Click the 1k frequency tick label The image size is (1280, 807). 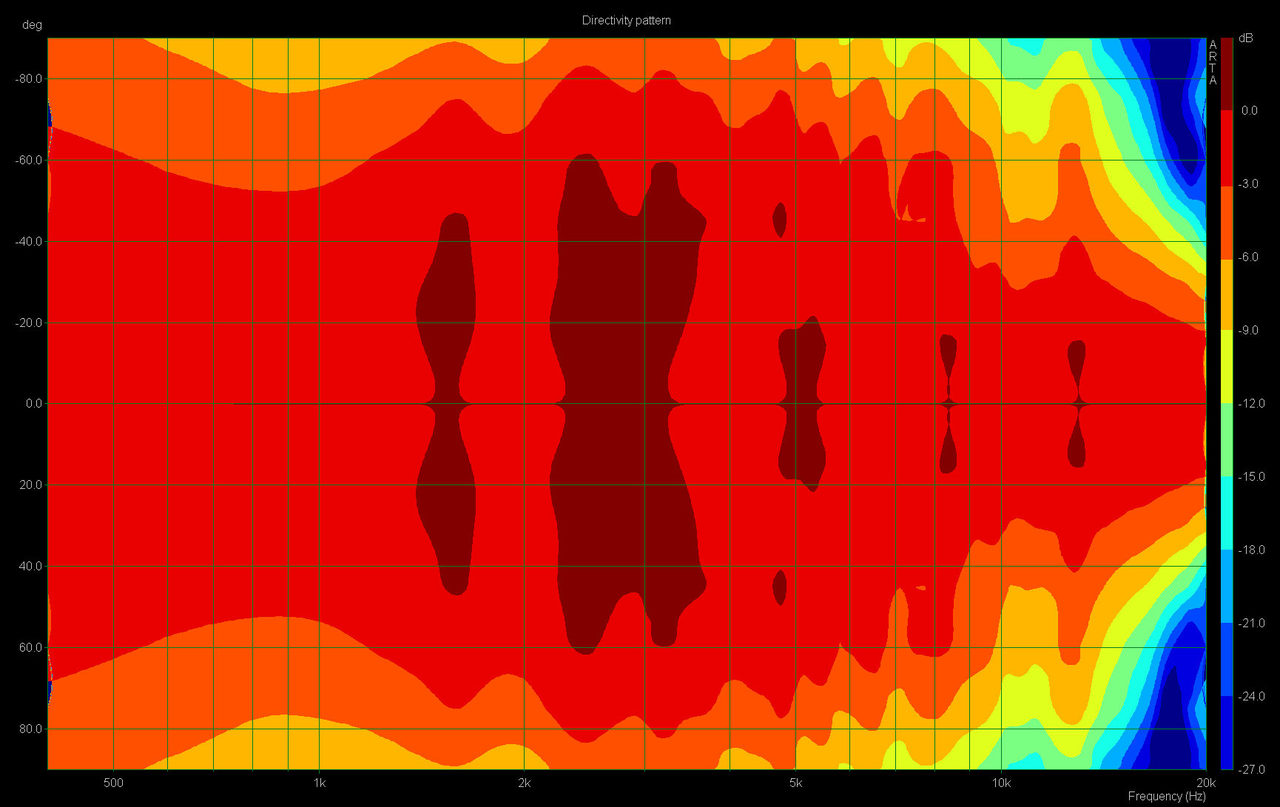tap(319, 781)
